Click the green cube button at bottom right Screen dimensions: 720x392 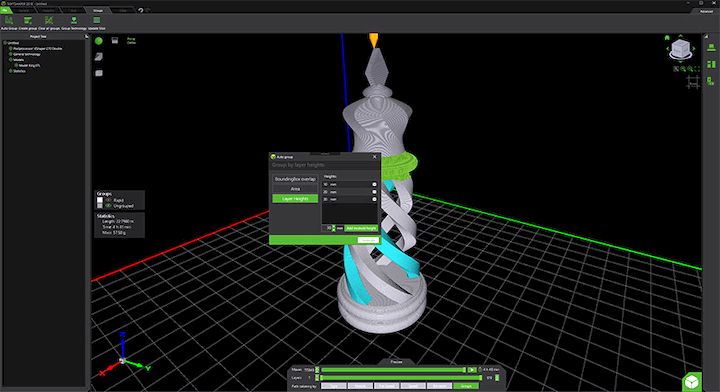click(692, 382)
